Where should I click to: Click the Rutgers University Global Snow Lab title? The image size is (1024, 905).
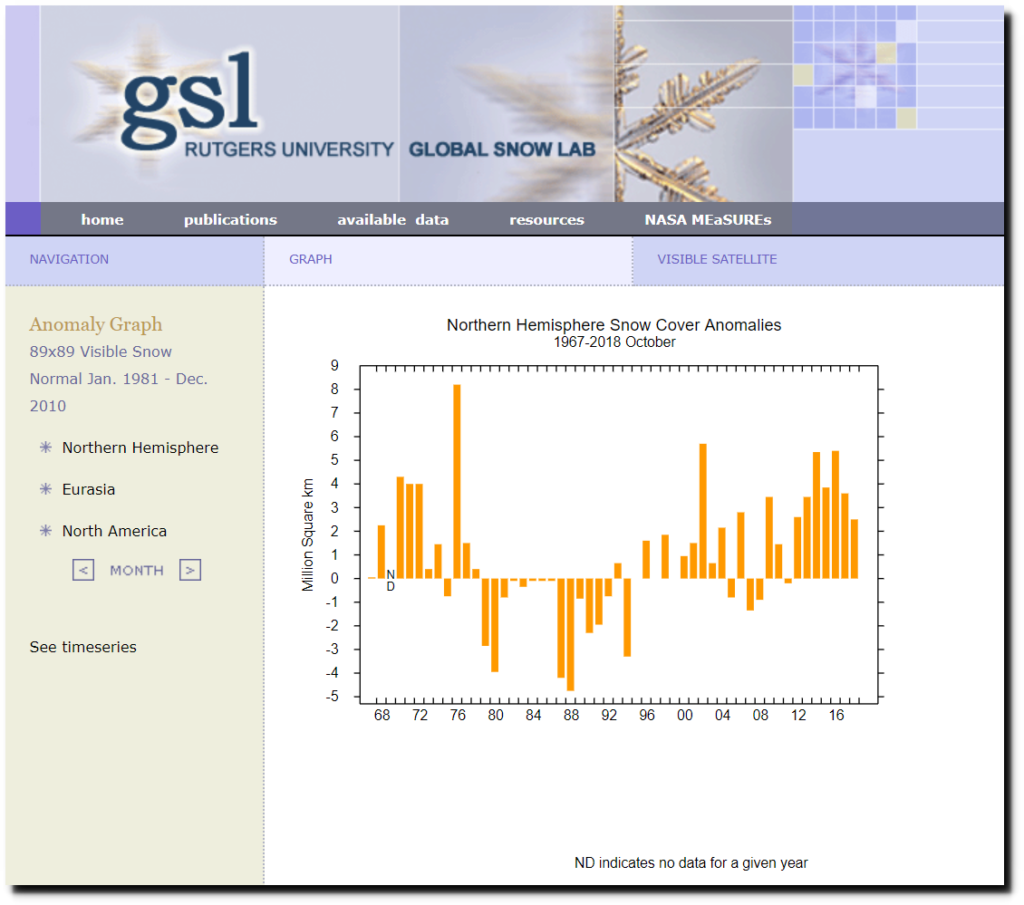point(390,150)
